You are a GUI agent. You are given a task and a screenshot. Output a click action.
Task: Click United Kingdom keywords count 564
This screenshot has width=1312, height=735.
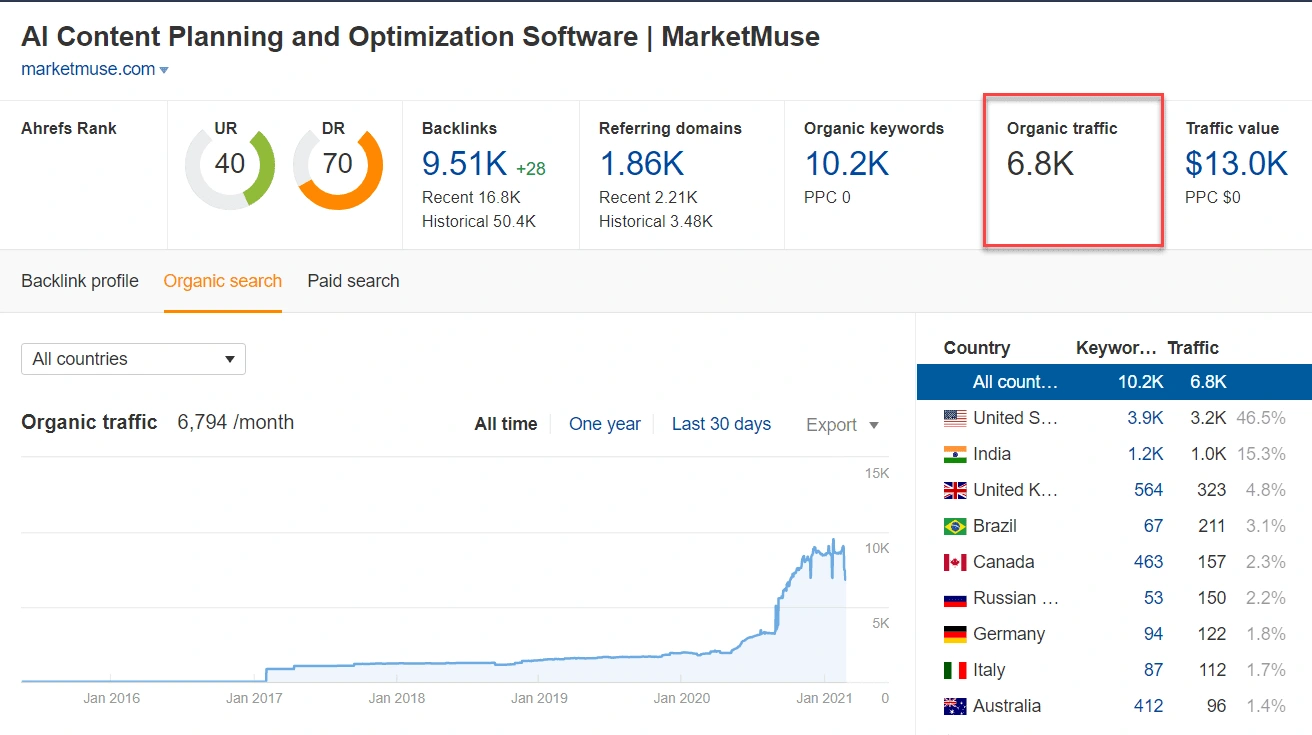tap(1149, 490)
